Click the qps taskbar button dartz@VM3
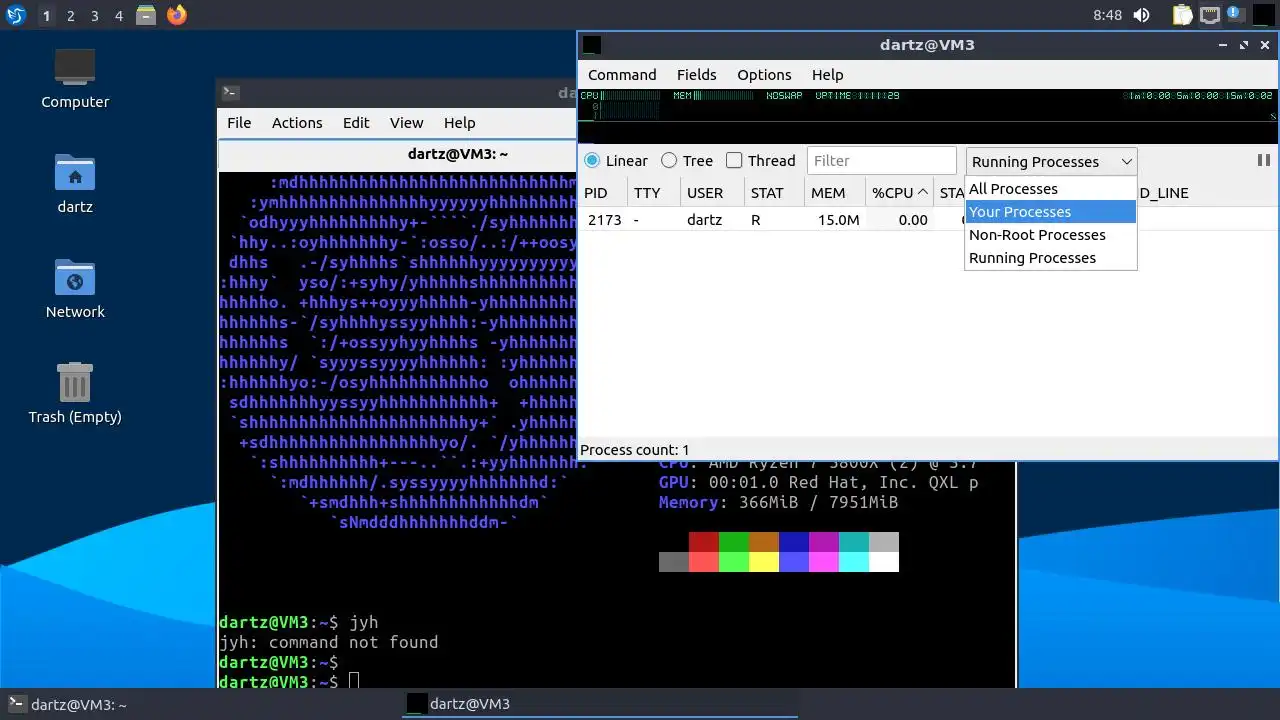1280x720 pixels. (600, 704)
